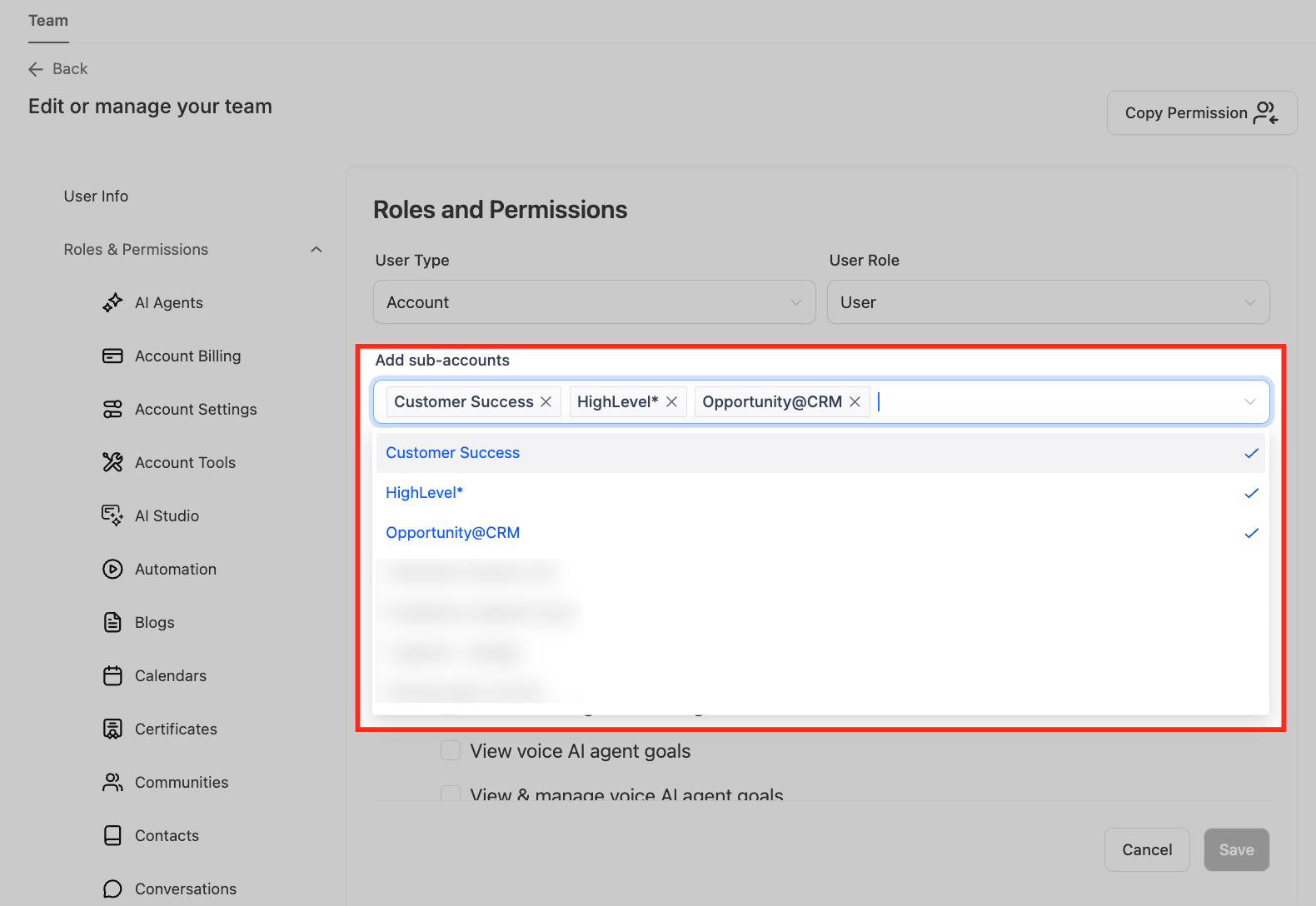Screen dimensions: 1316x906
Task: Open the User Role dropdown
Action: click(1048, 302)
